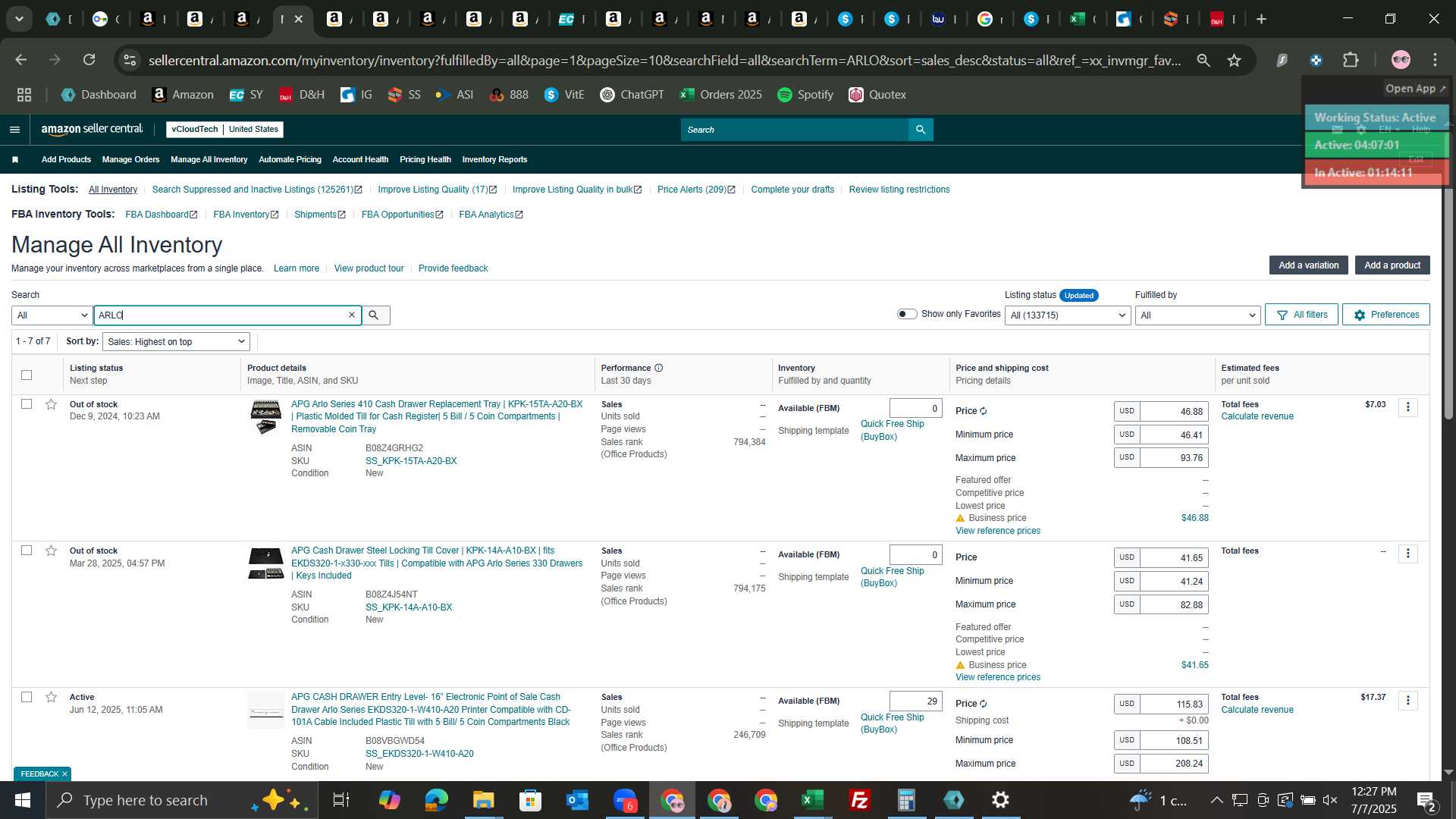Click Add a variation button
The width and height of the screenshot is (1456, 819).
(x=1308, y=265)
